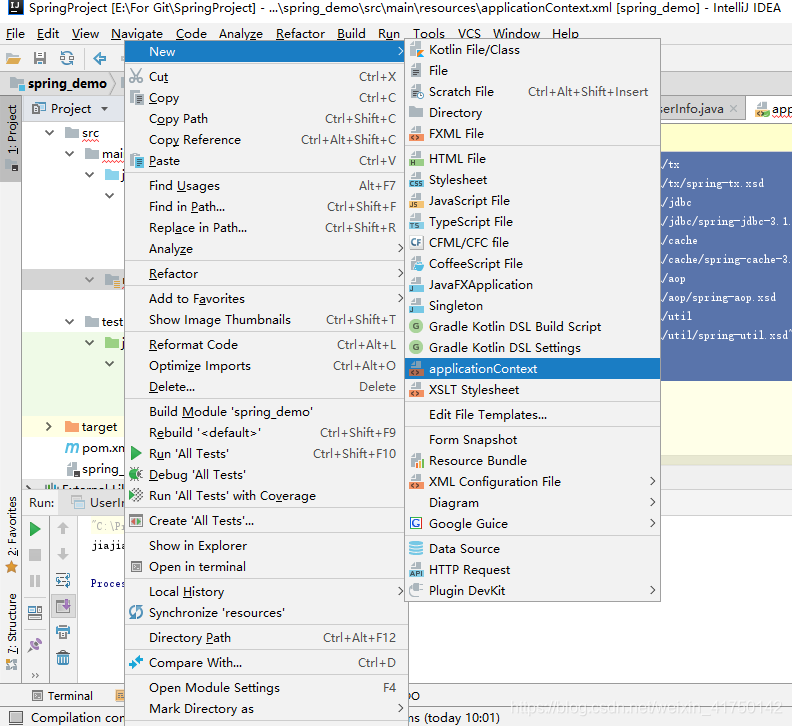Open the Tools menu
The height and width of the screenshot is (726, 792).
pos(429,34)
